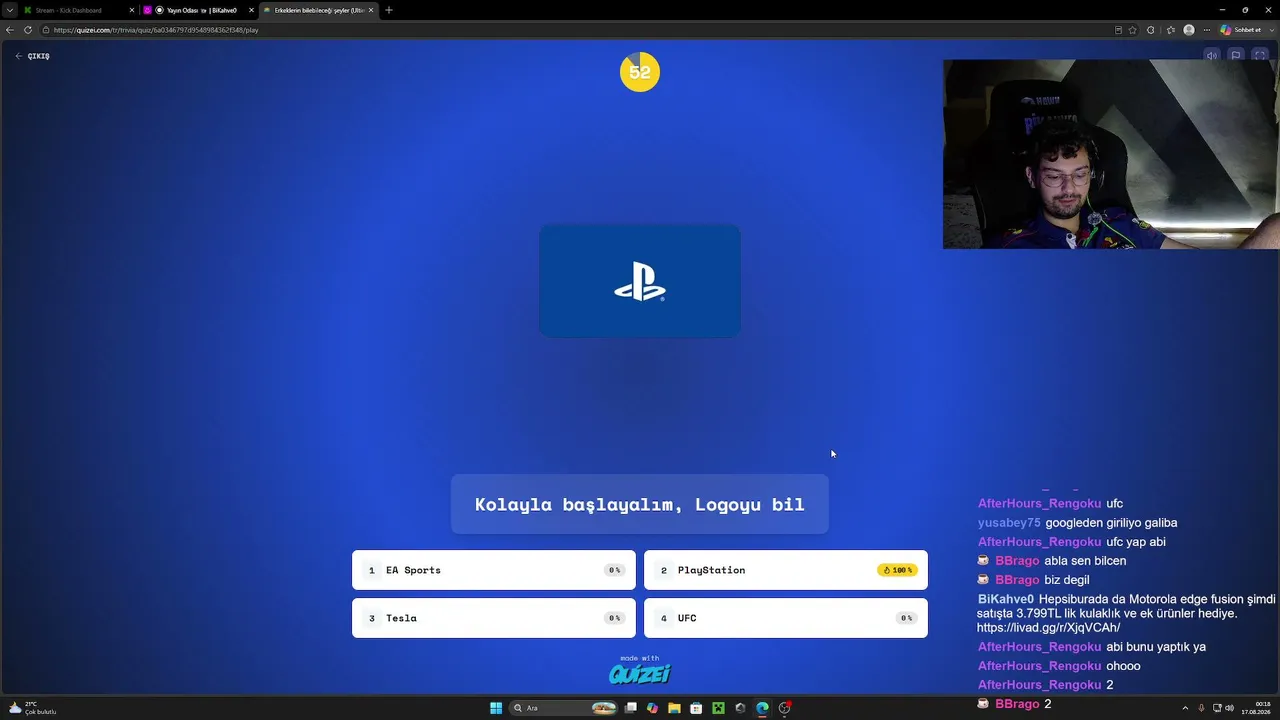
Task: Open Microsoft Edge from the taskbar
Action: [x=762, y=708]
